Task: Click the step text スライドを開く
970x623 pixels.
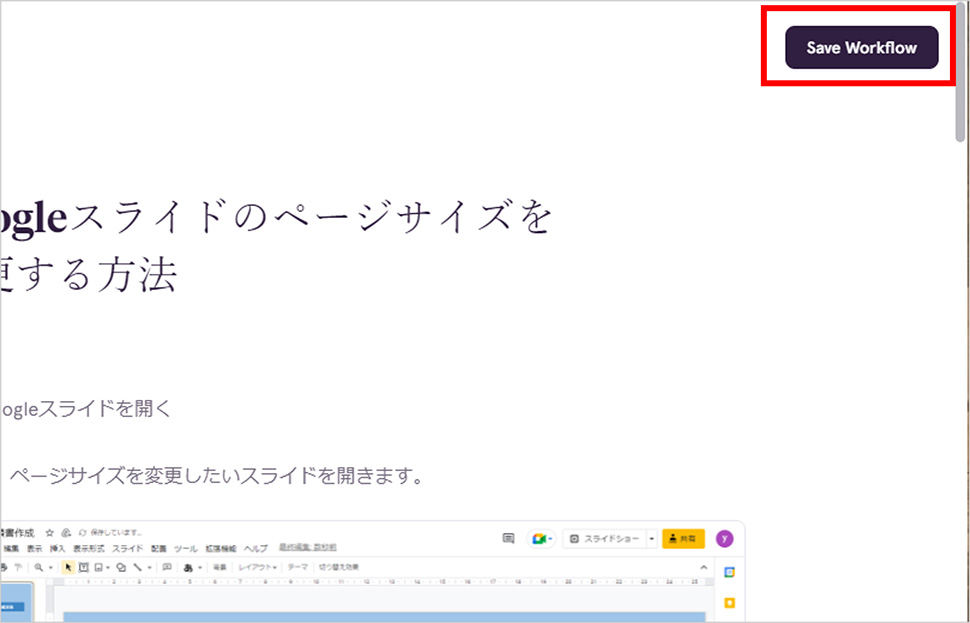Action: [105, 409]
